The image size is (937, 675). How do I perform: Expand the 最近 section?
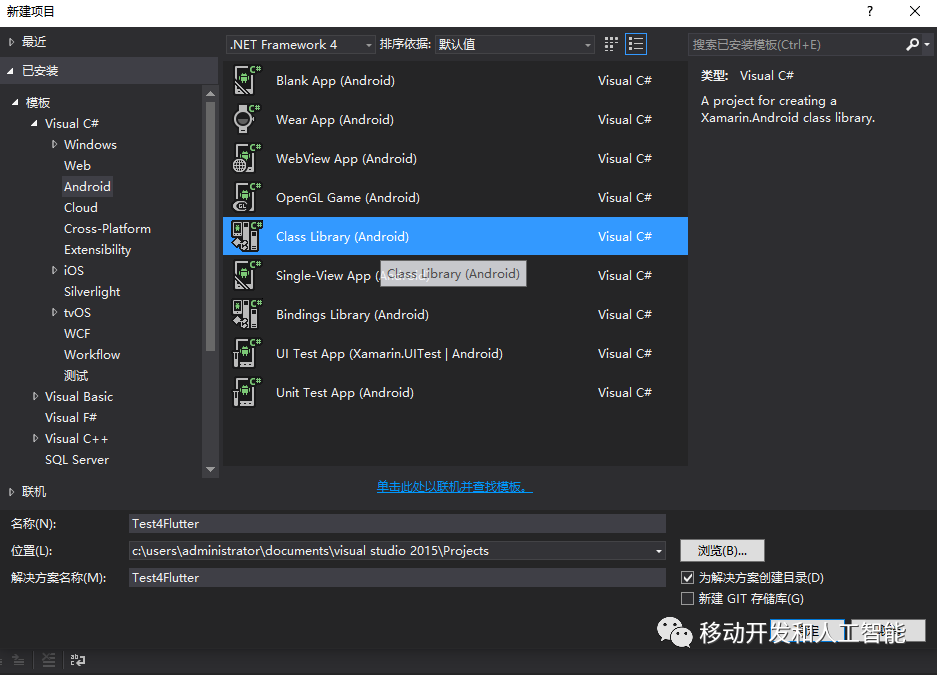point(11,42)
